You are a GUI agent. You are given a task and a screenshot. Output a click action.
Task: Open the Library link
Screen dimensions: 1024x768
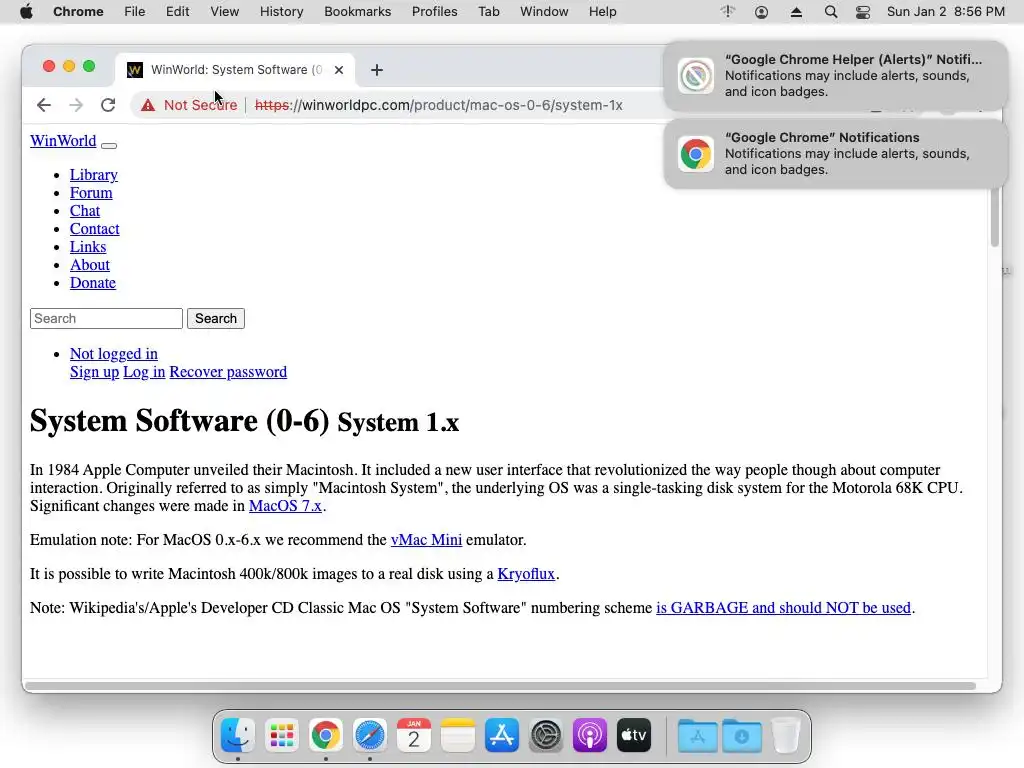click(94, 175)
